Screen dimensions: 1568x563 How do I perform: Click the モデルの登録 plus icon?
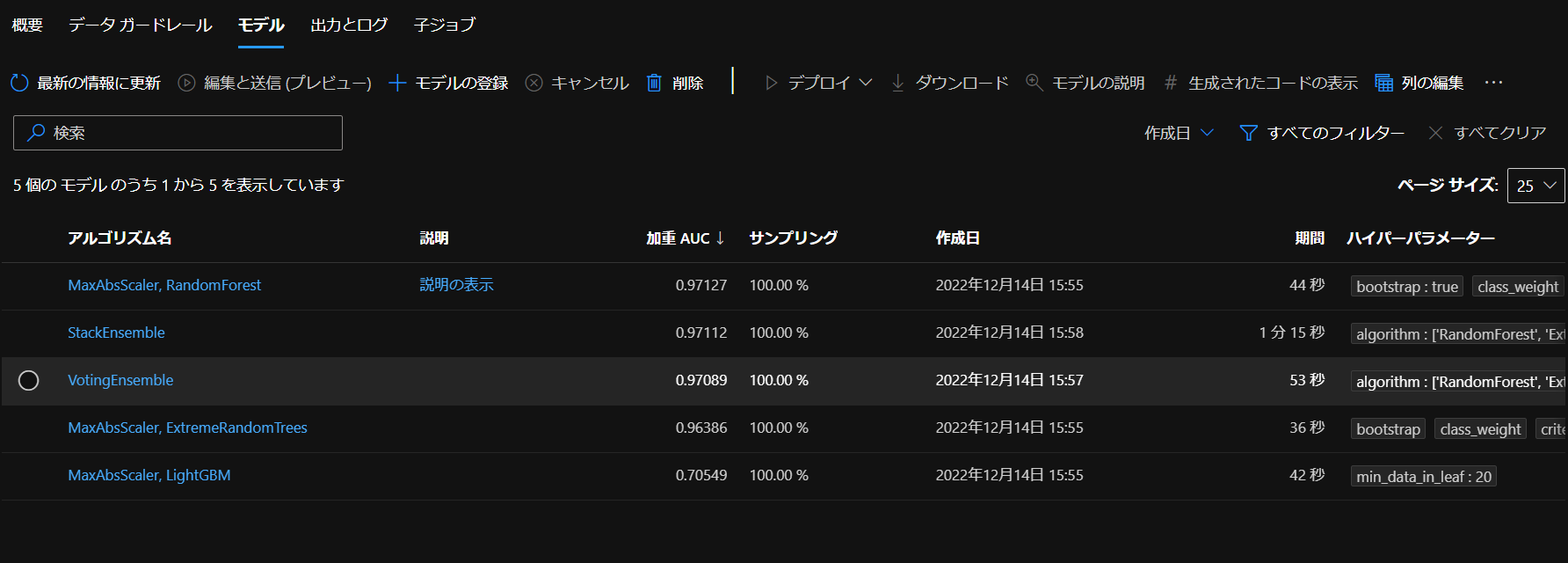tap(397, 83)
